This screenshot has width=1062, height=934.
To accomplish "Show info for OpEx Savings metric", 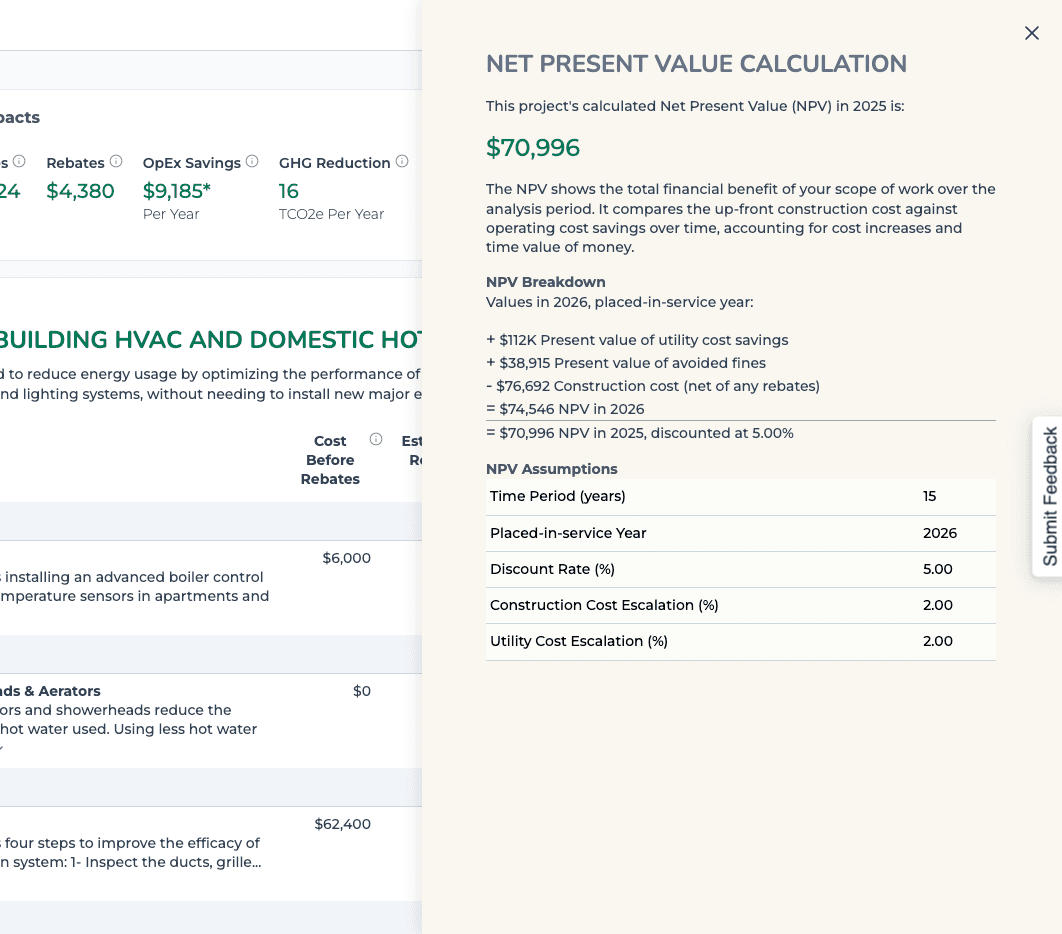I will 252,161.
